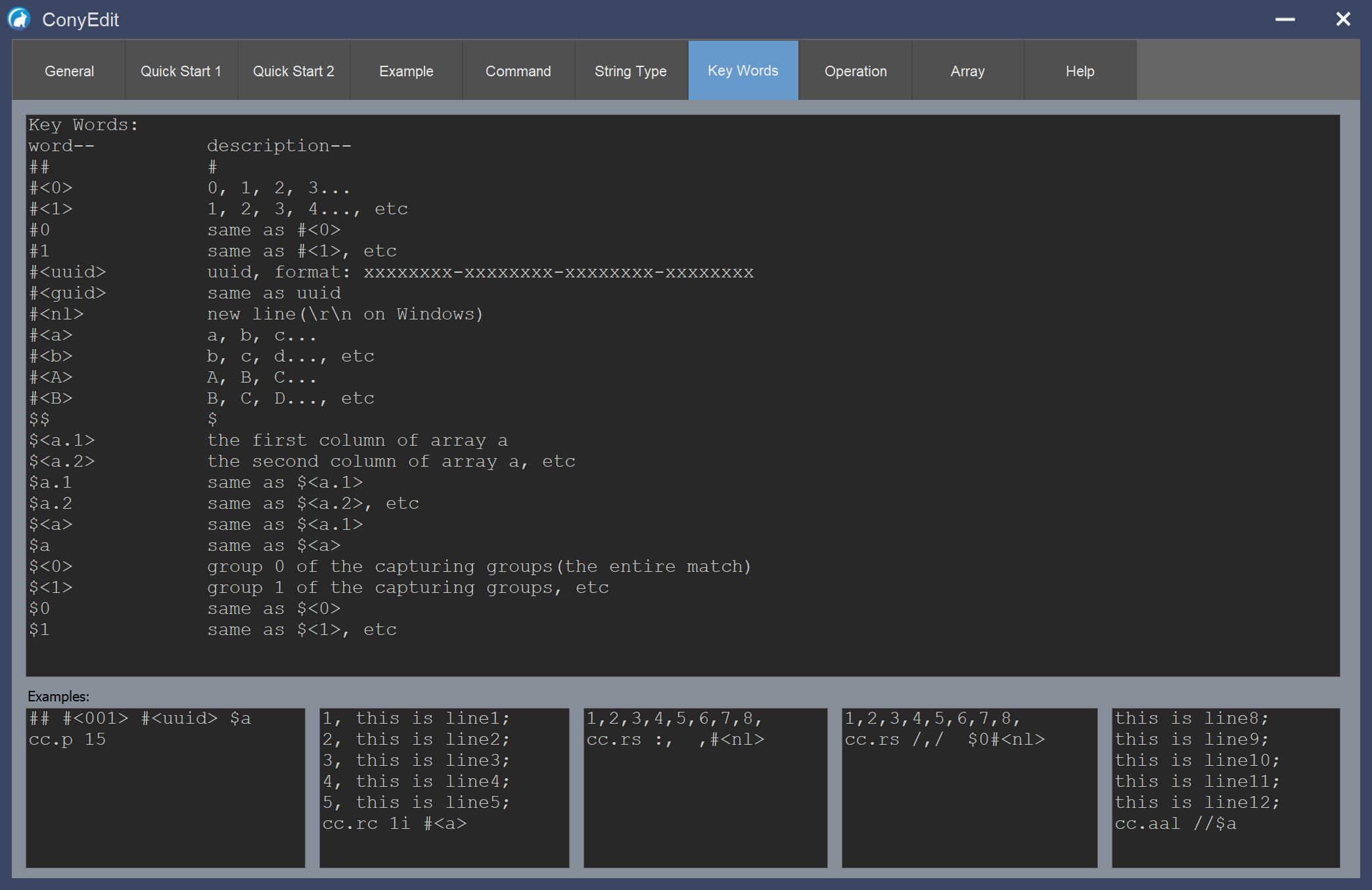Click the '#<nl>' keyword entry
This screenshot has height=890, width=1372.
(x=56, y=314)
